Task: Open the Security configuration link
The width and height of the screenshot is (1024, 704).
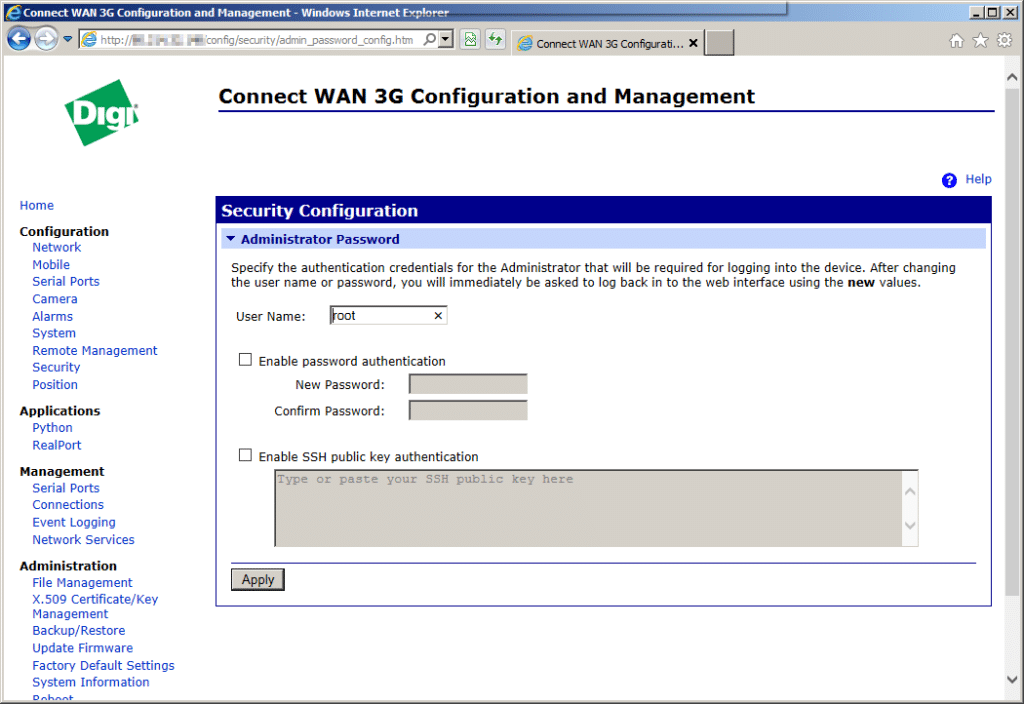Action: point(56,367)
